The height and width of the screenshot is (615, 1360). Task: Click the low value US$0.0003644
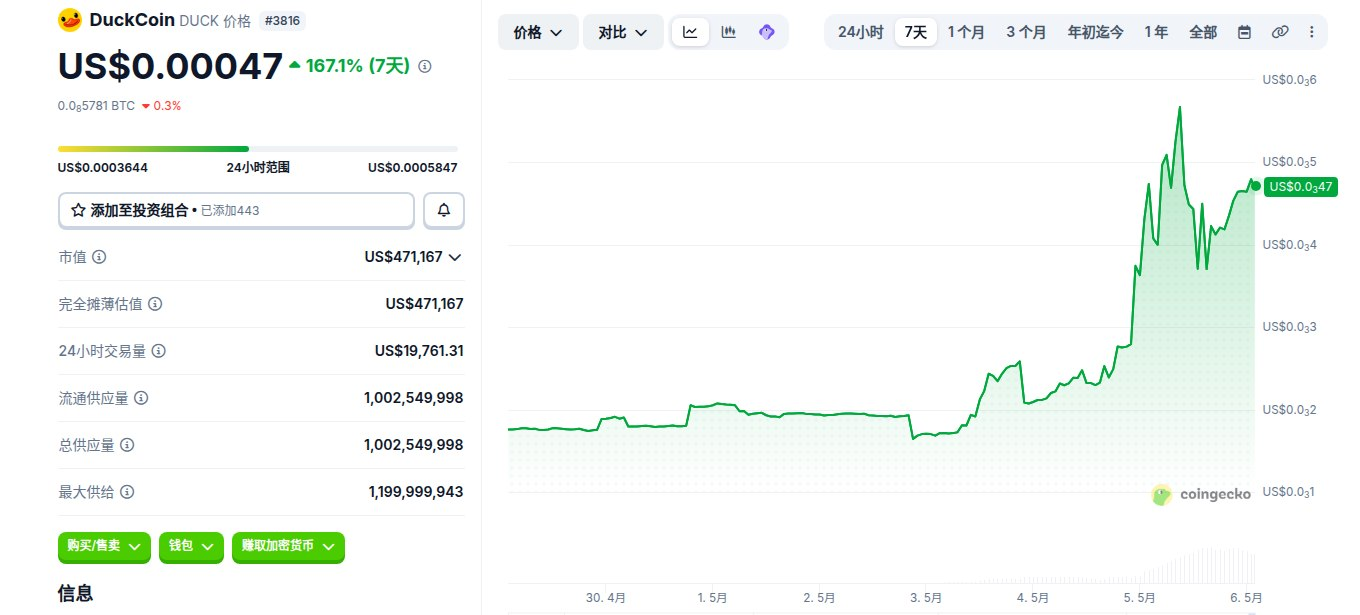coord(103,168)
